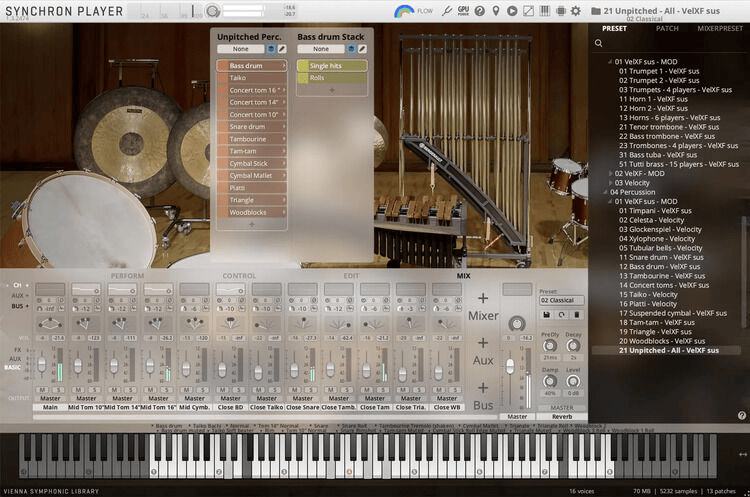Mute the Main mixer channel
This screenshot has height=497, width=750.
click(x=43, y=388)
